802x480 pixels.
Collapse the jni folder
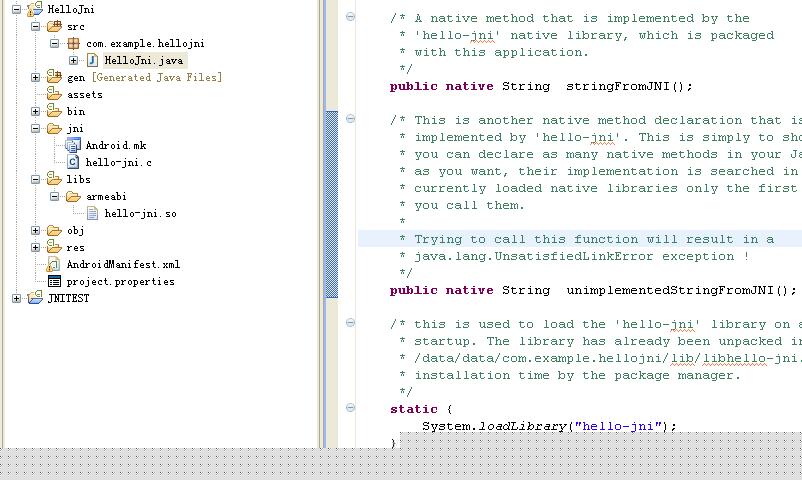(x=35, y=128)
